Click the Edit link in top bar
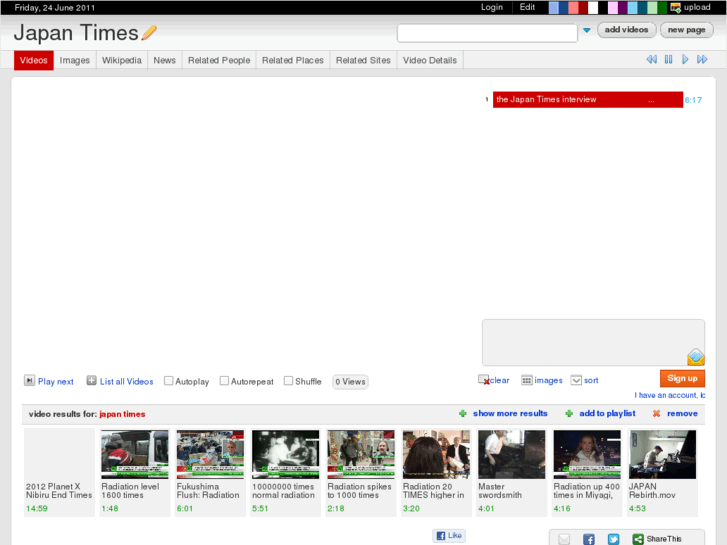This screenshot has width=727, height=545. pos(527,7)
